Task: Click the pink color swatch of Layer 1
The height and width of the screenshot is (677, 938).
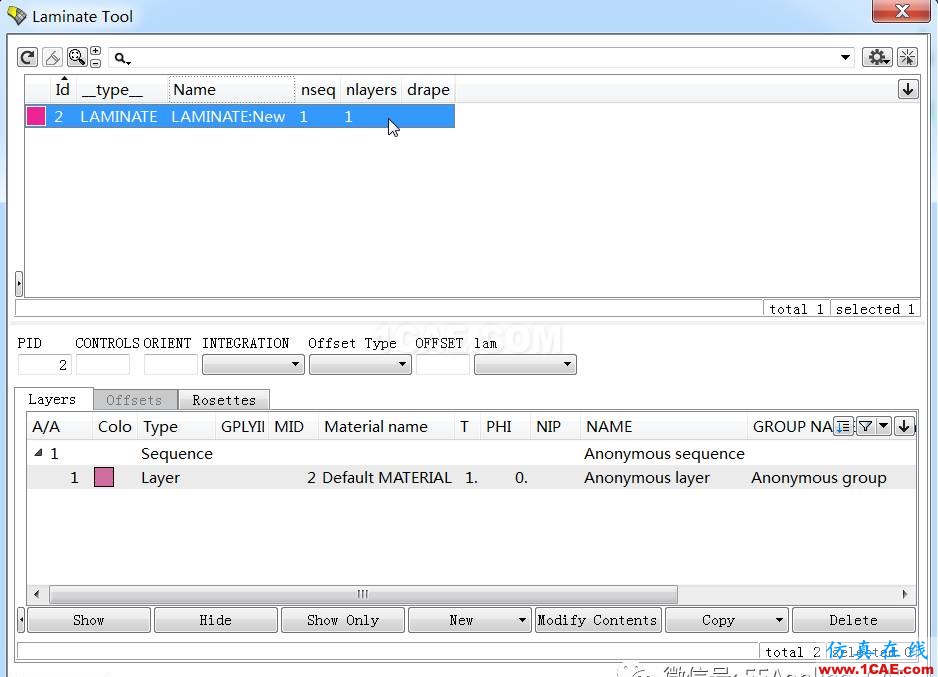Action: pos(104,477)
